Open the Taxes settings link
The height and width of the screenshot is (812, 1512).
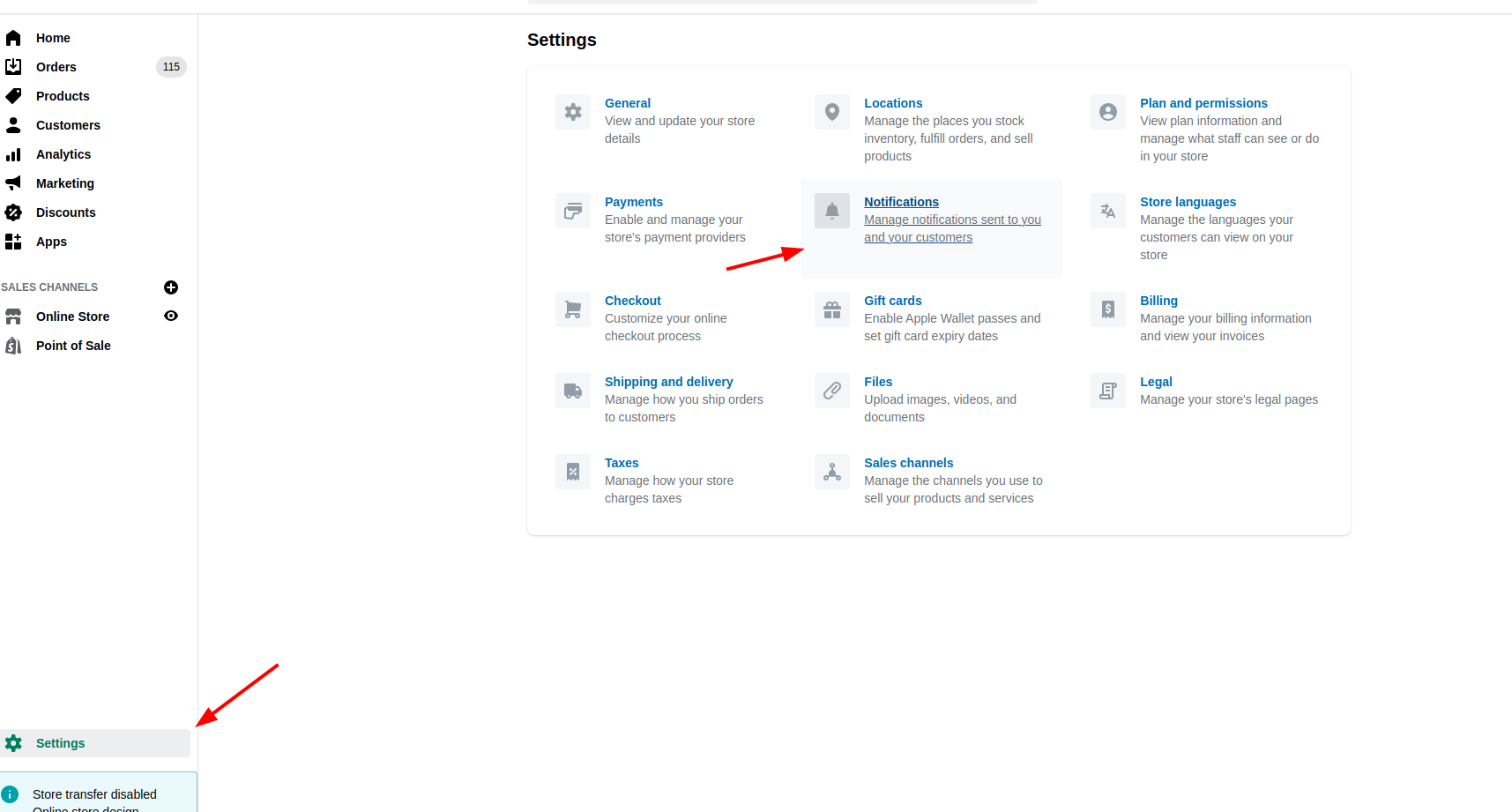click(622, 463)
